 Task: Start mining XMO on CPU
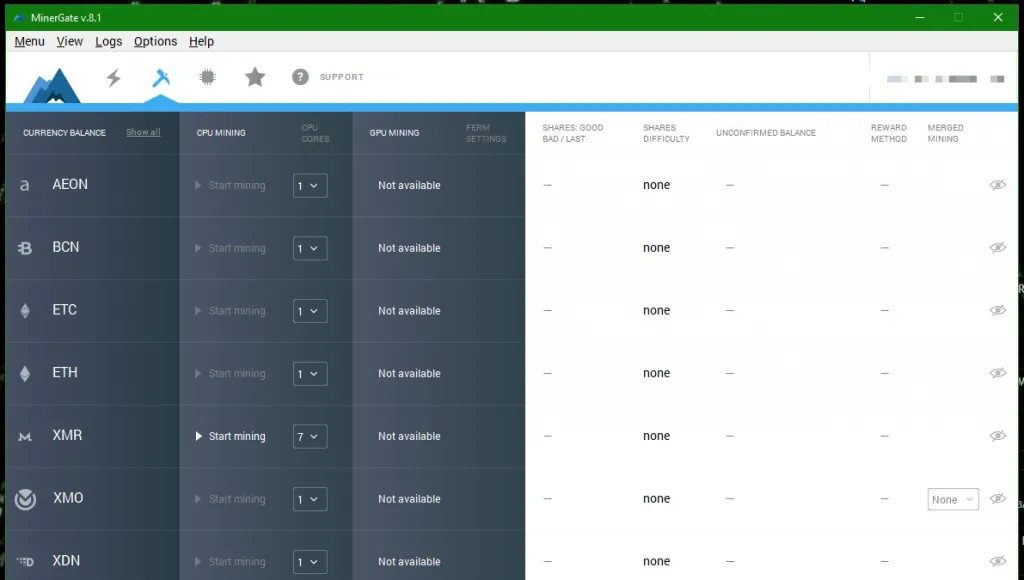pyautogui.click(x=231, y=499)
